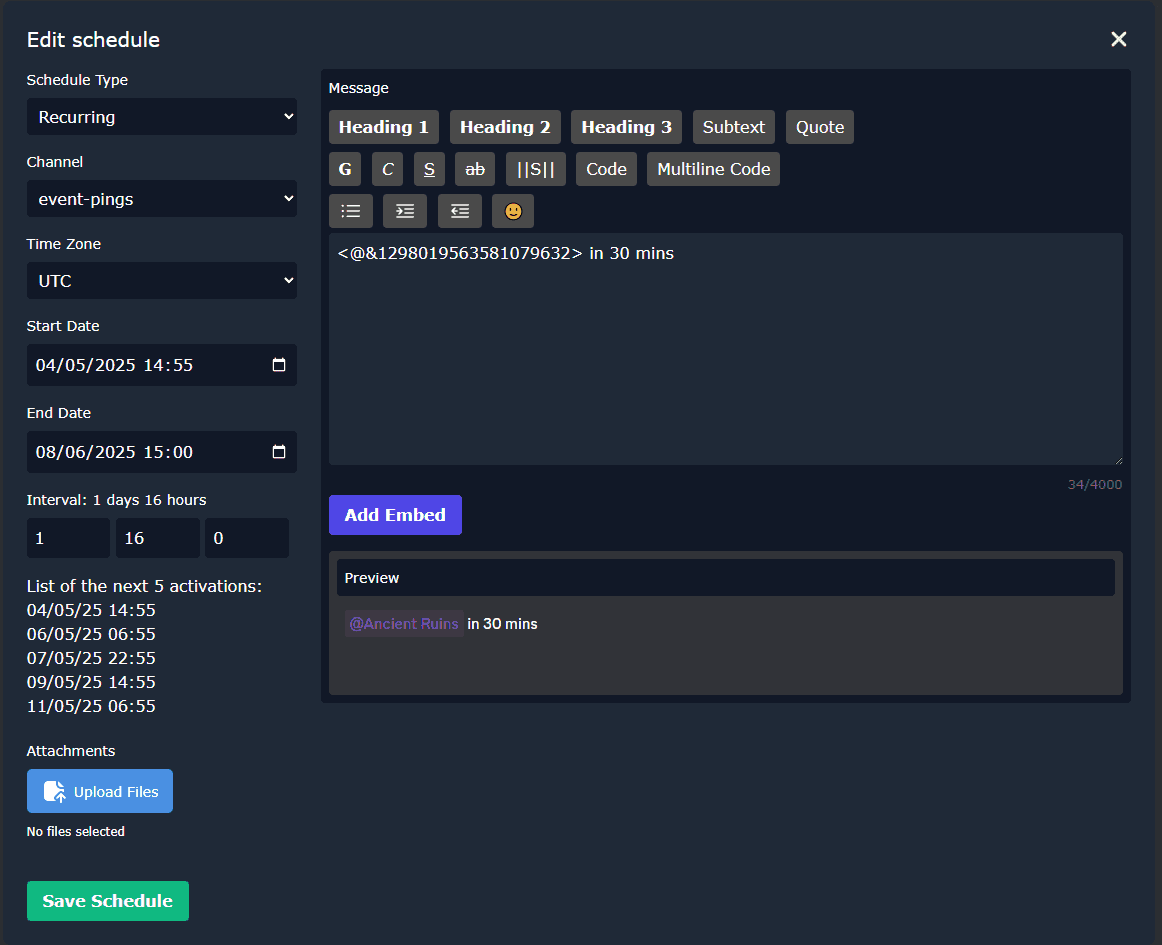This screenshot has width=1162, height=945.
Task: Click the interval minutes field
Action: (247, 538)
